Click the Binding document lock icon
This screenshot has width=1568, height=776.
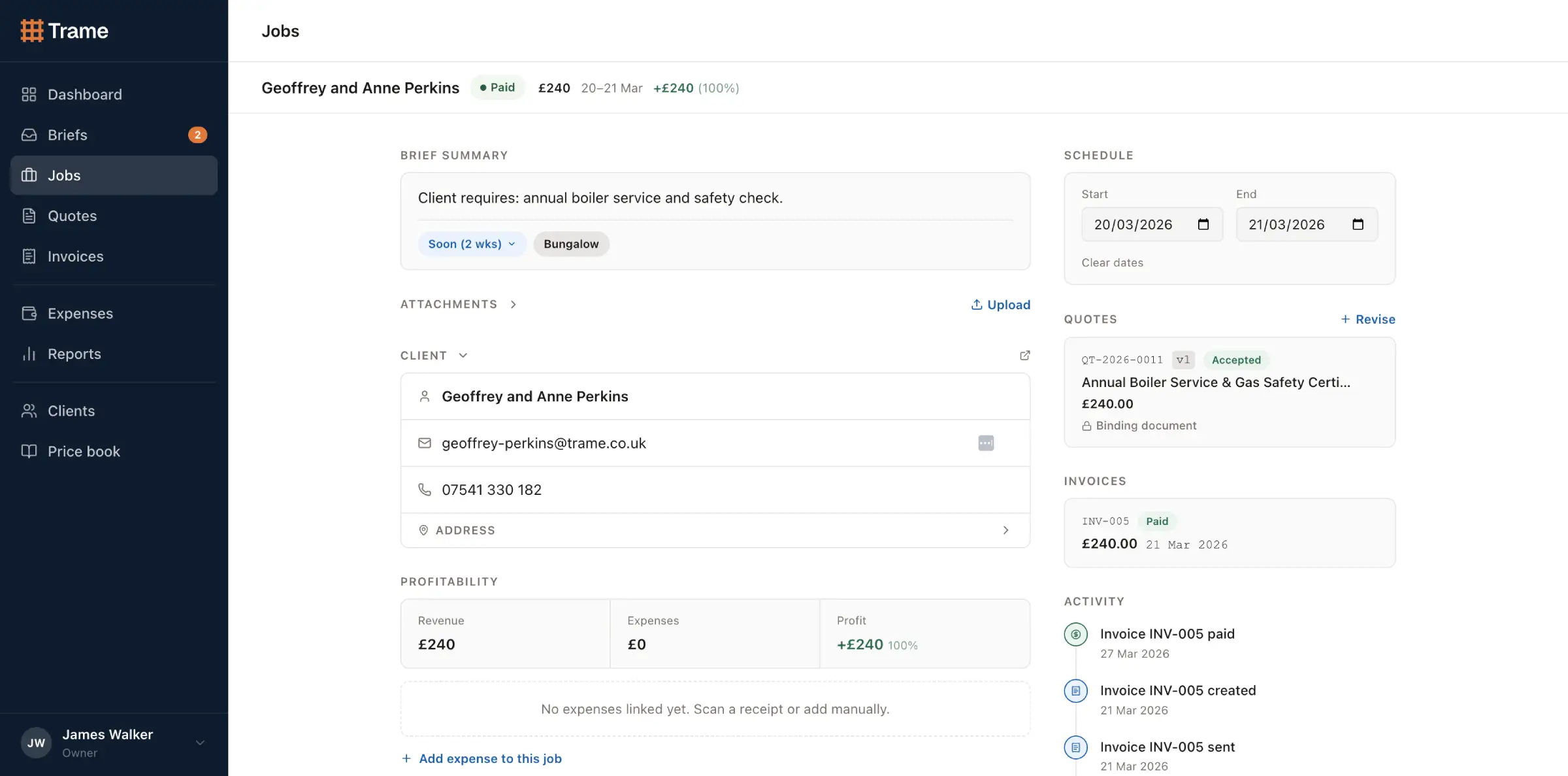[1086, 426]
